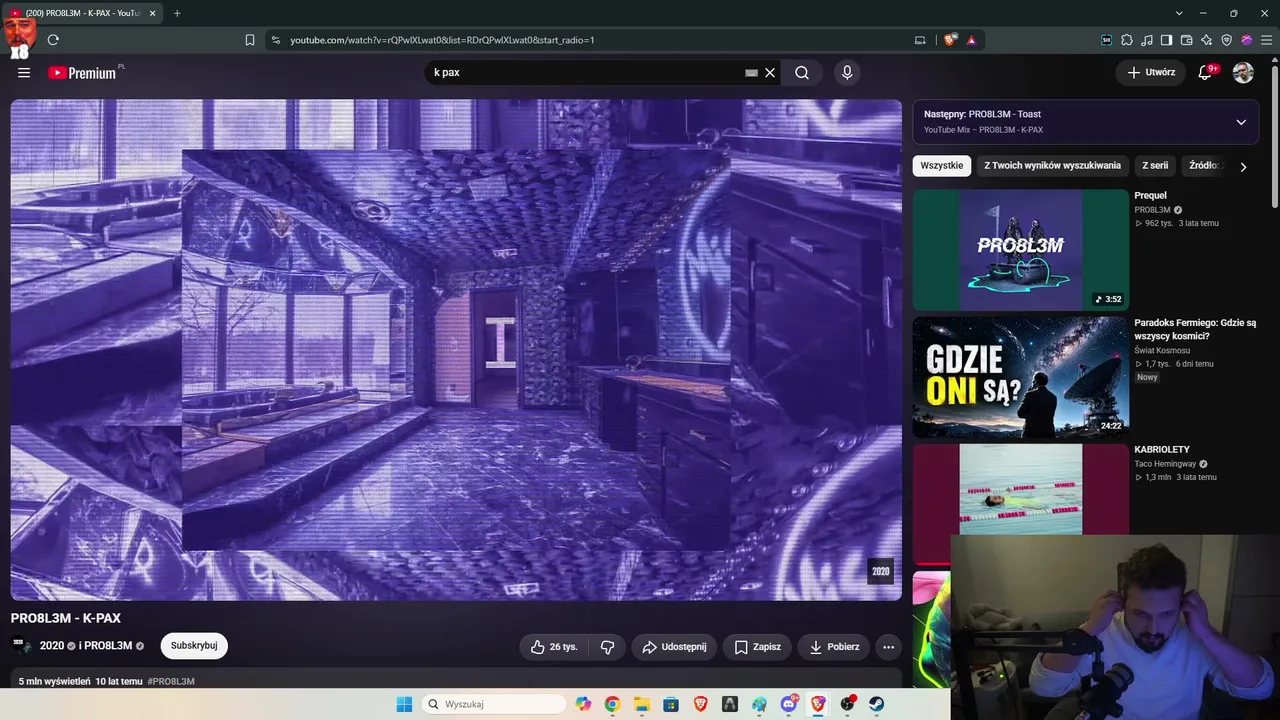This screenshot has width=1280, height=720.
Task: Open site settings icon in address bar
Action: pyautogui.click(x=275, y=40)
